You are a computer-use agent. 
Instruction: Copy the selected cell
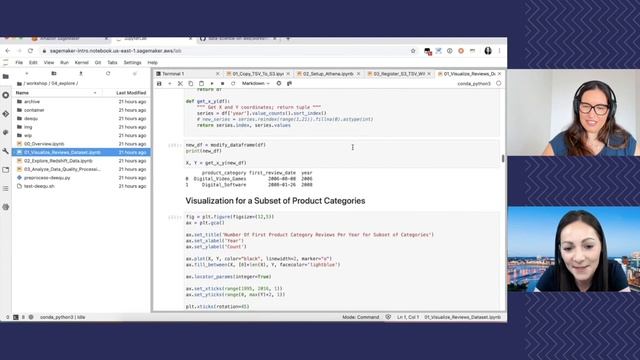pyautogui.click(x=191, y=84)
